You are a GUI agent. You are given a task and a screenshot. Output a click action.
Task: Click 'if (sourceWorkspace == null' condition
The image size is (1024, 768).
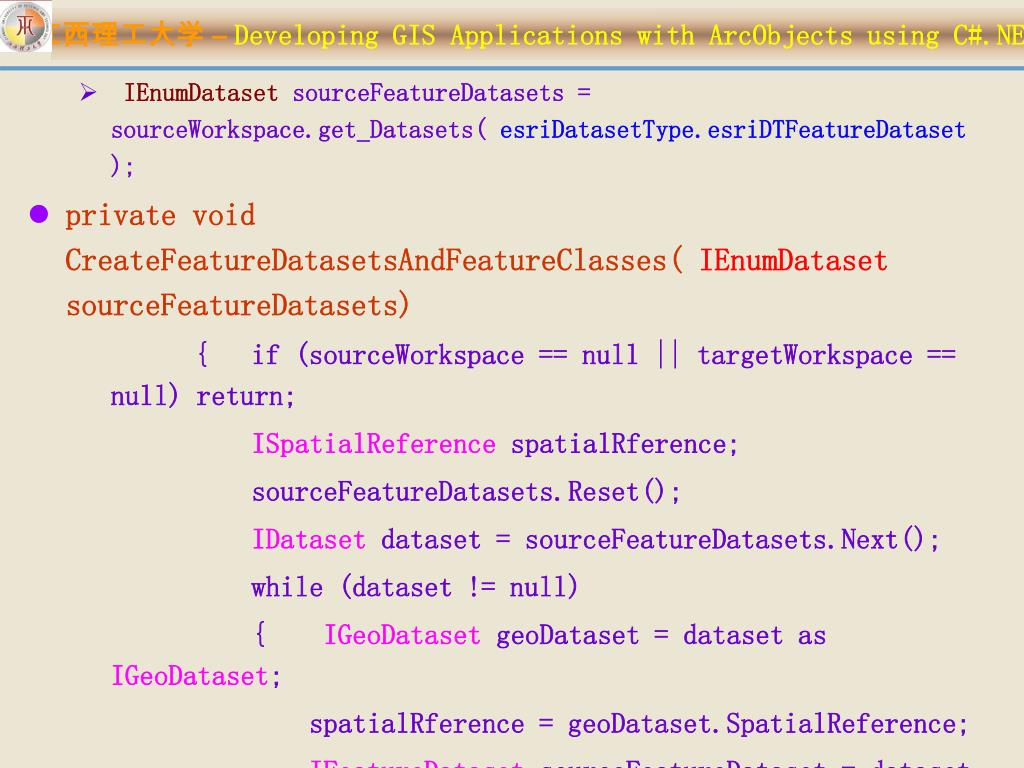[x=445, y=355]
